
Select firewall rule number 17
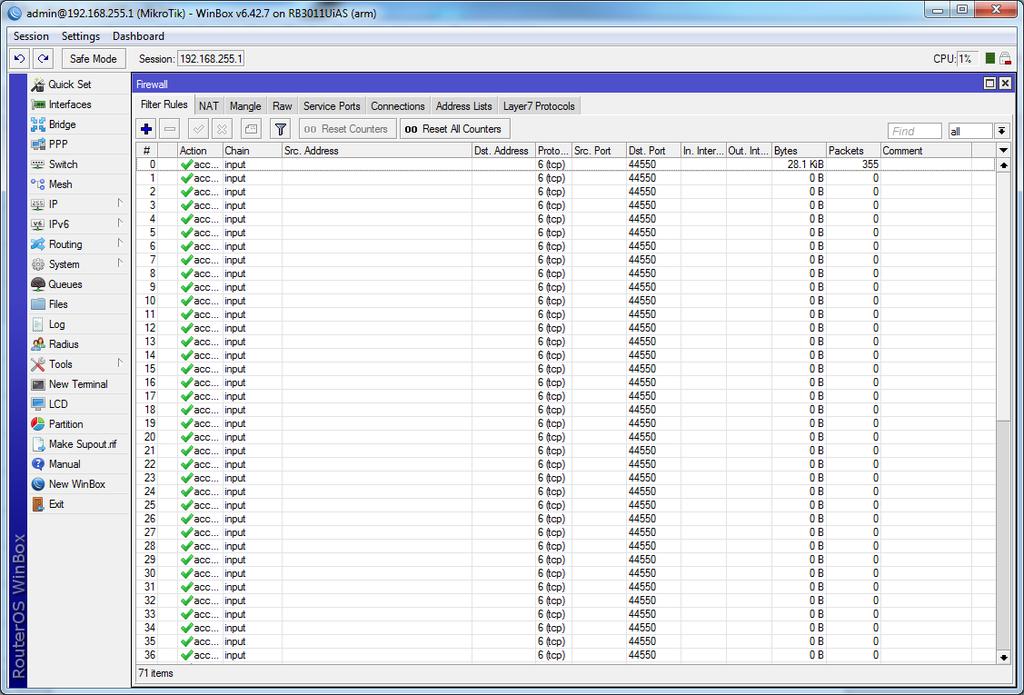[566, 396]
